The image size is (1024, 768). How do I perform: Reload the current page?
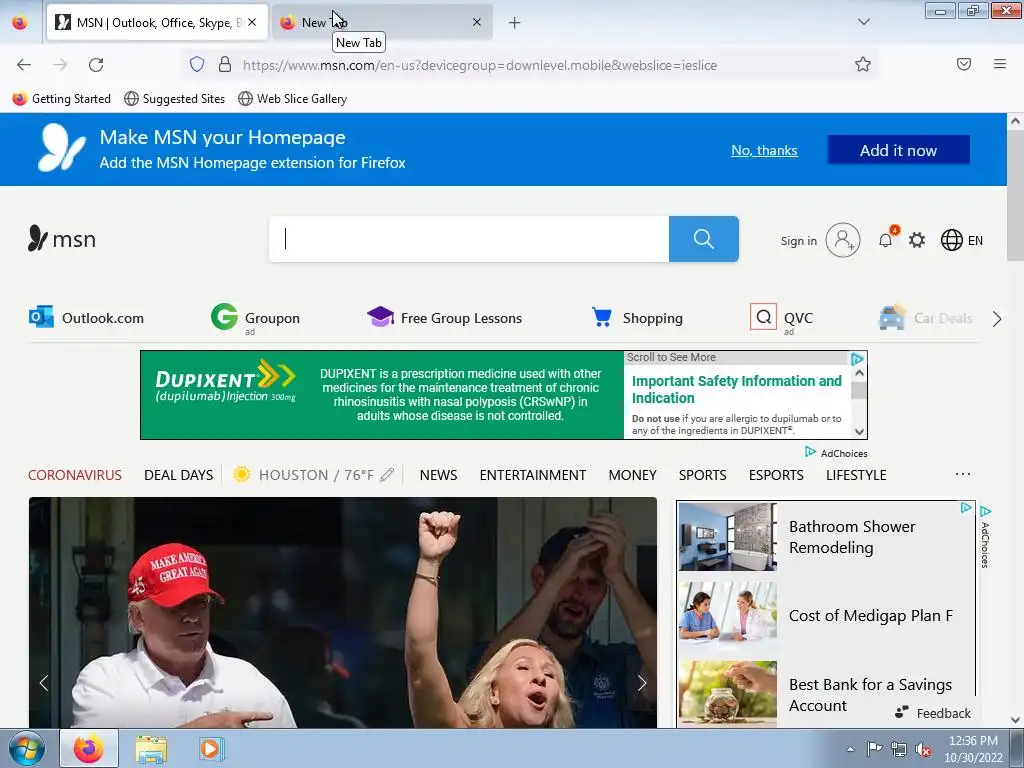(96, 65)
